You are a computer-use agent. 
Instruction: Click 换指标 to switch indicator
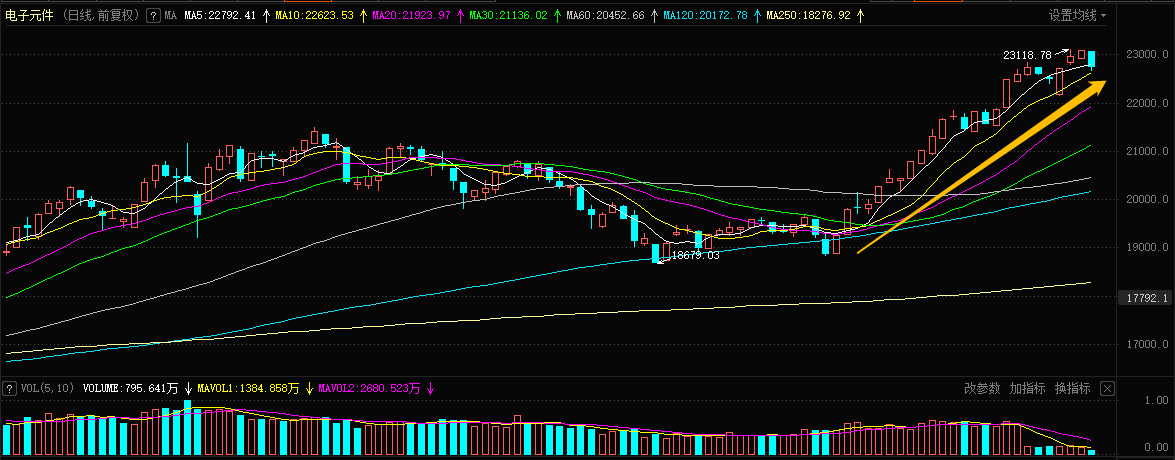pyautogui.click(x=1072, y=388)
